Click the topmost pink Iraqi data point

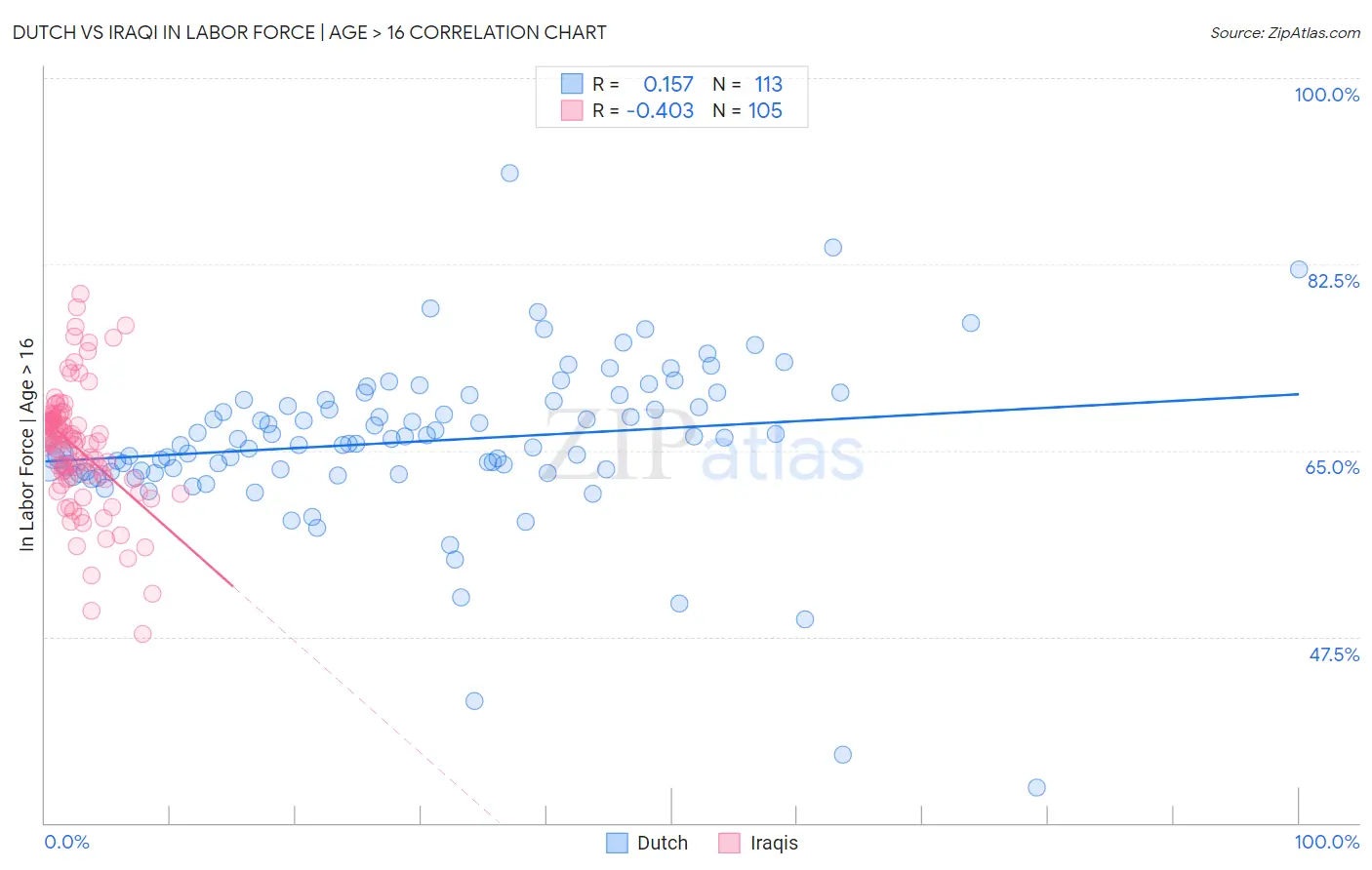pos(80,294)
